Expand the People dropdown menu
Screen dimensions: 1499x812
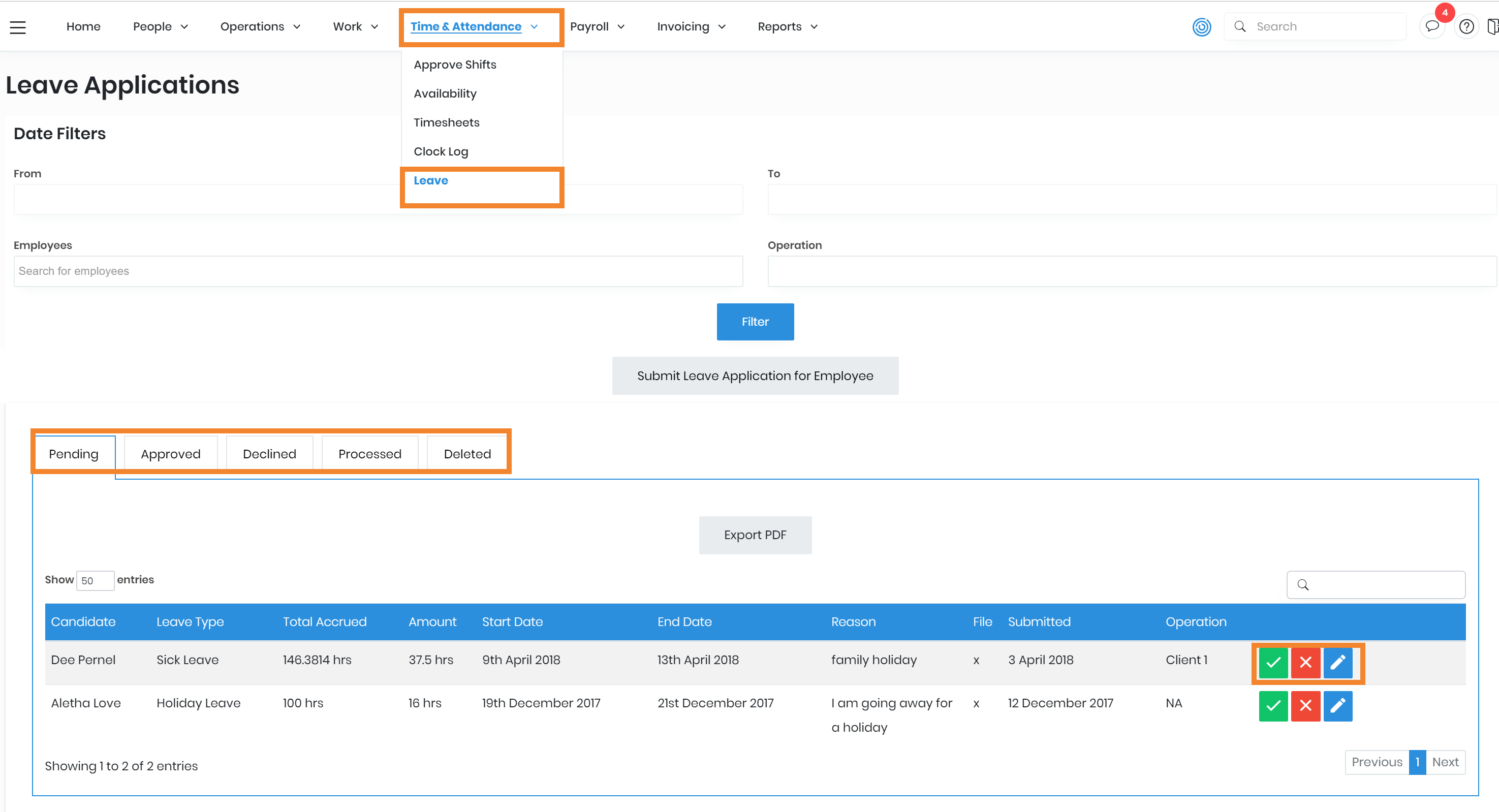160,27
